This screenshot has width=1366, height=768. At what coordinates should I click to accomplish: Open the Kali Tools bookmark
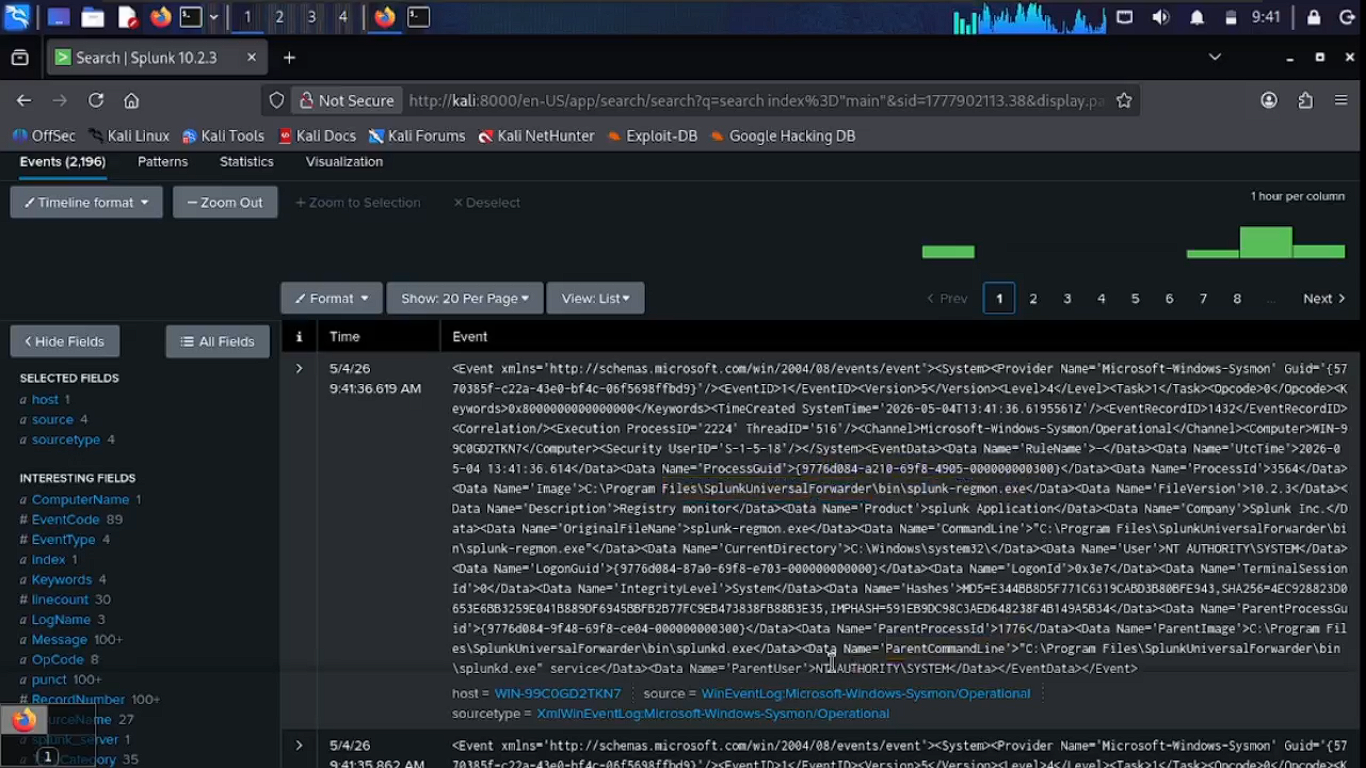222,136
